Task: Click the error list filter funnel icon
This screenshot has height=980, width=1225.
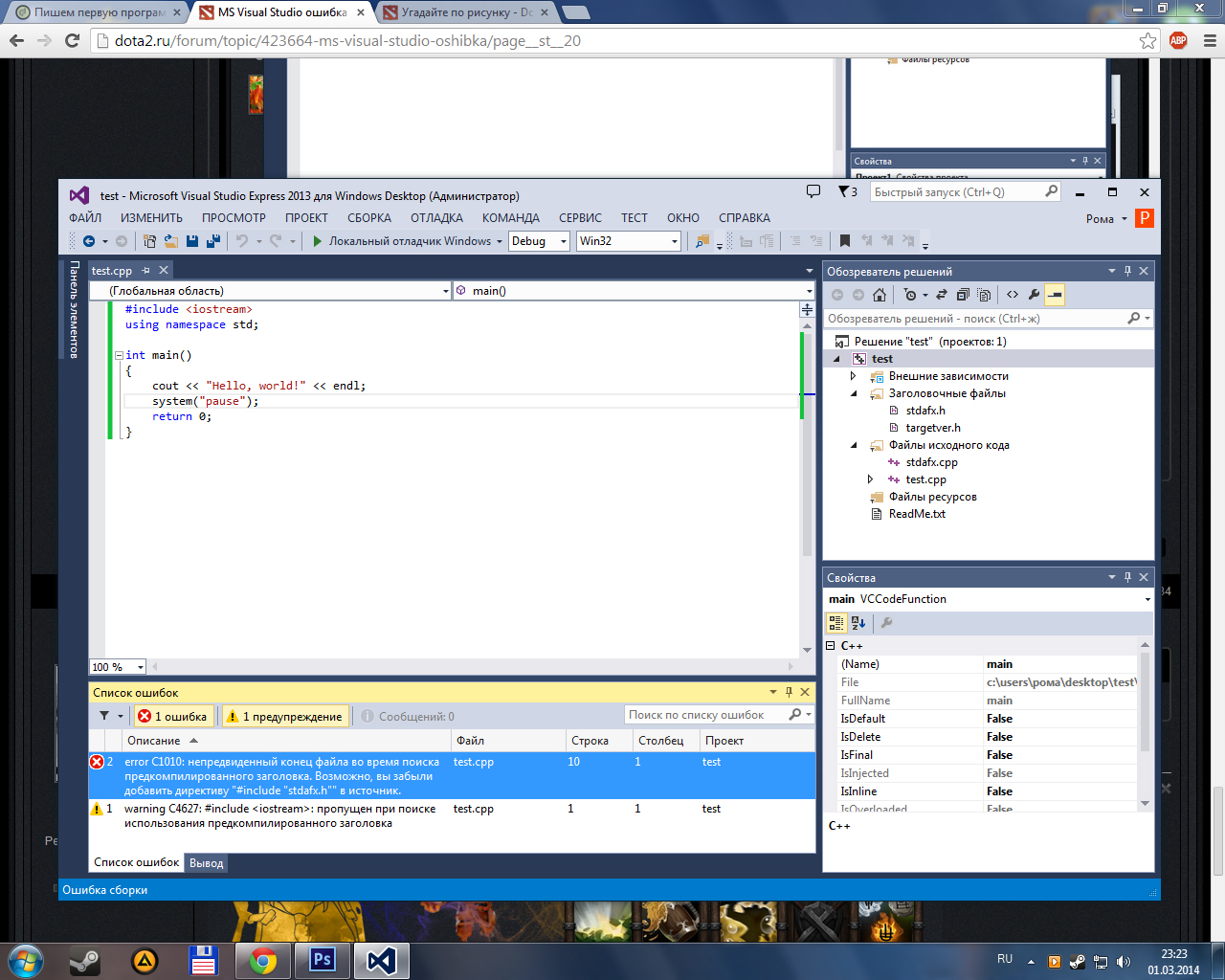Action: click(104, 716)
